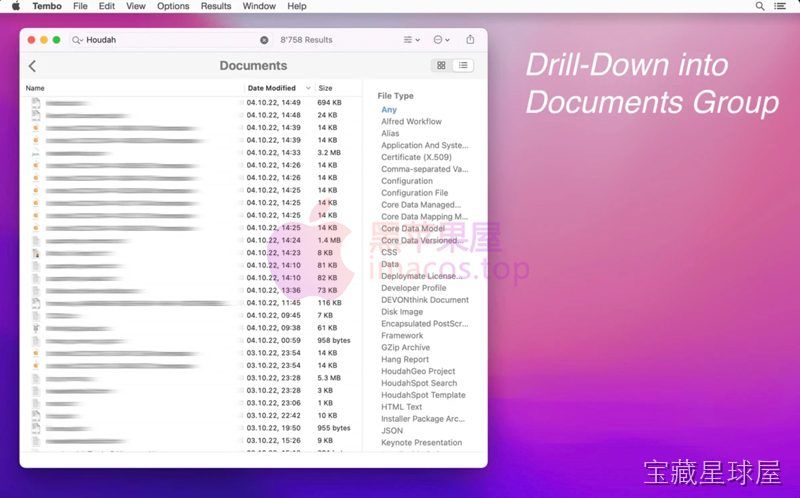Viewport: 800px width, 498px height.
Task: Switch to list view
Action: pos(463,65)
